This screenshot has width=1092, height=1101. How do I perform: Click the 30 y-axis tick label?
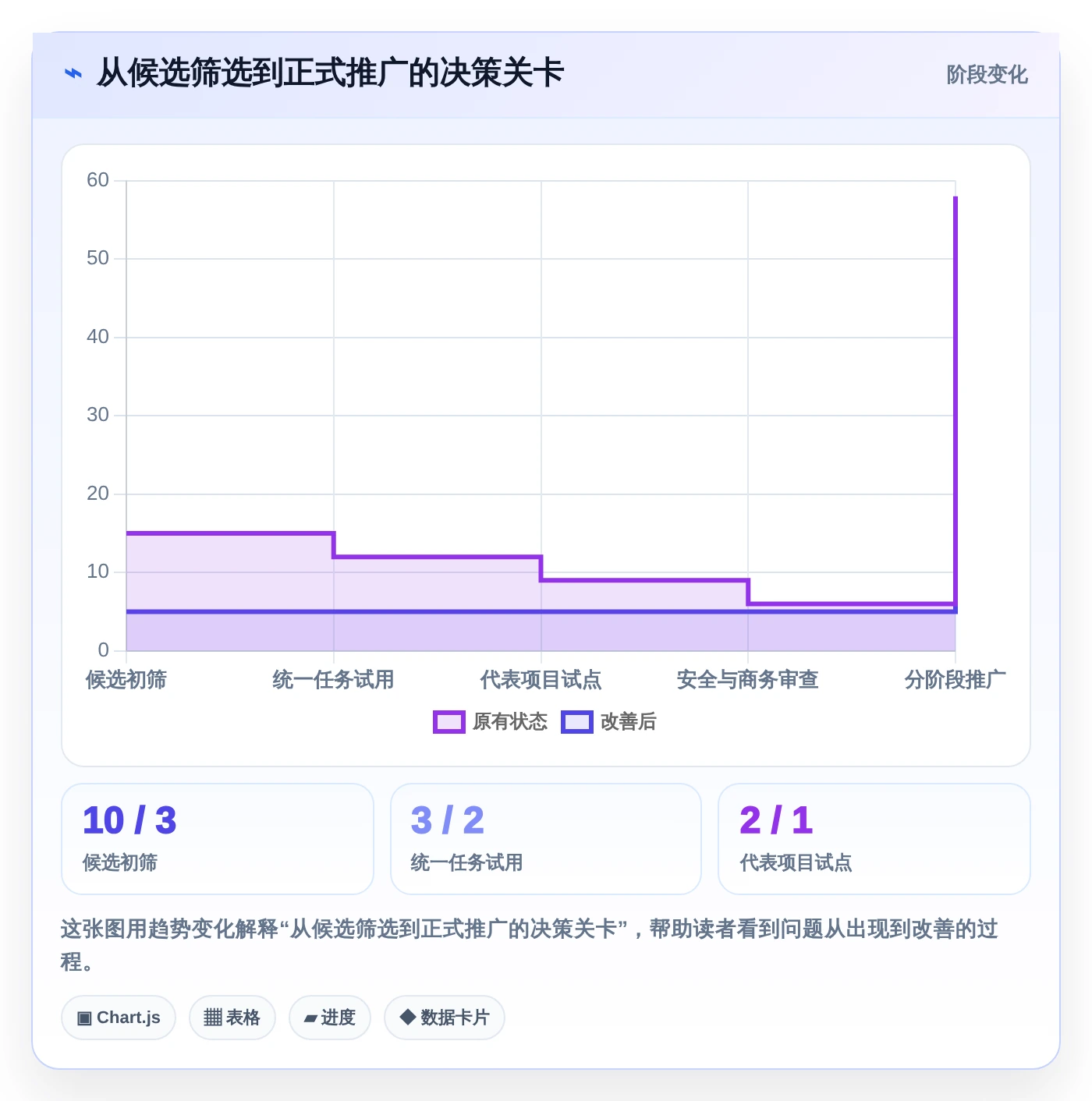click(98, 415)
